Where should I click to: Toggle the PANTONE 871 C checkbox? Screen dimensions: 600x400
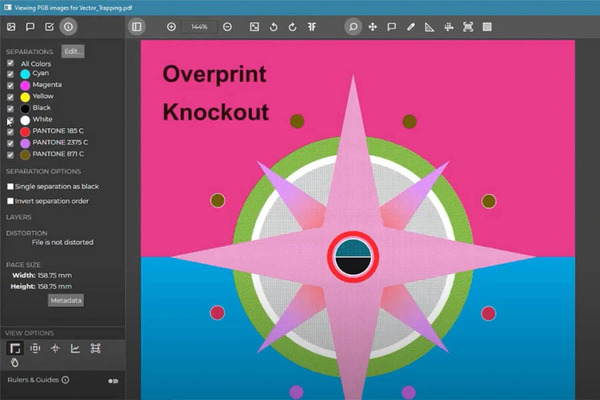10,155
